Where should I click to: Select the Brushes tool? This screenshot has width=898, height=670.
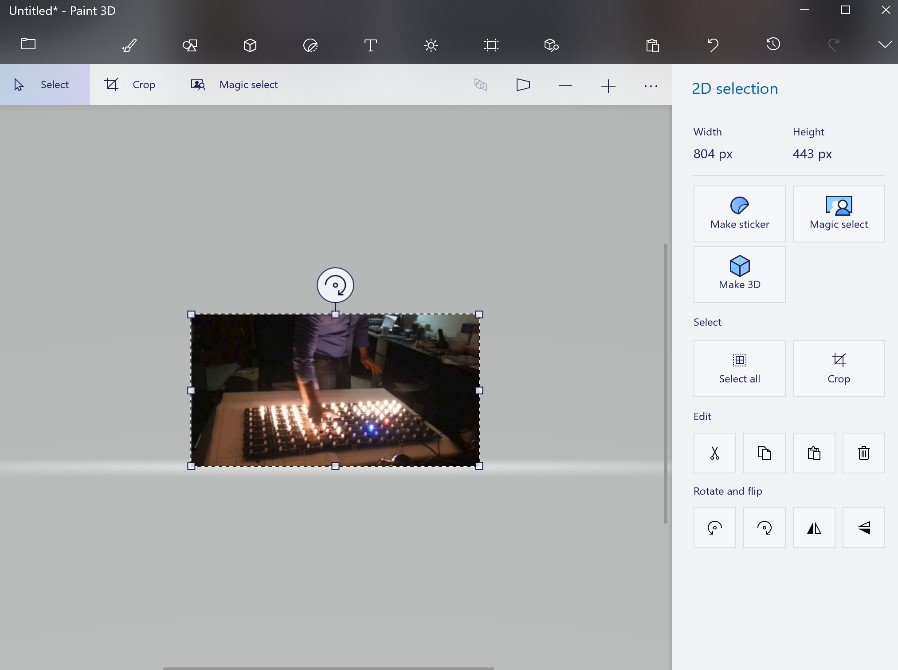pyautogui.click(x=129, y=45)
